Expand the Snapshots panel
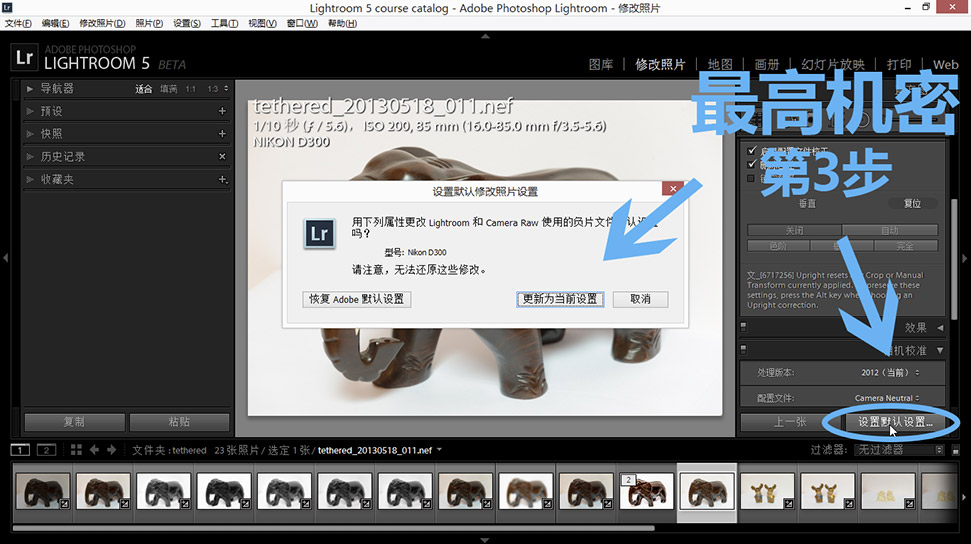The width and height of the screenshot is (971, 544). [29, 134]
